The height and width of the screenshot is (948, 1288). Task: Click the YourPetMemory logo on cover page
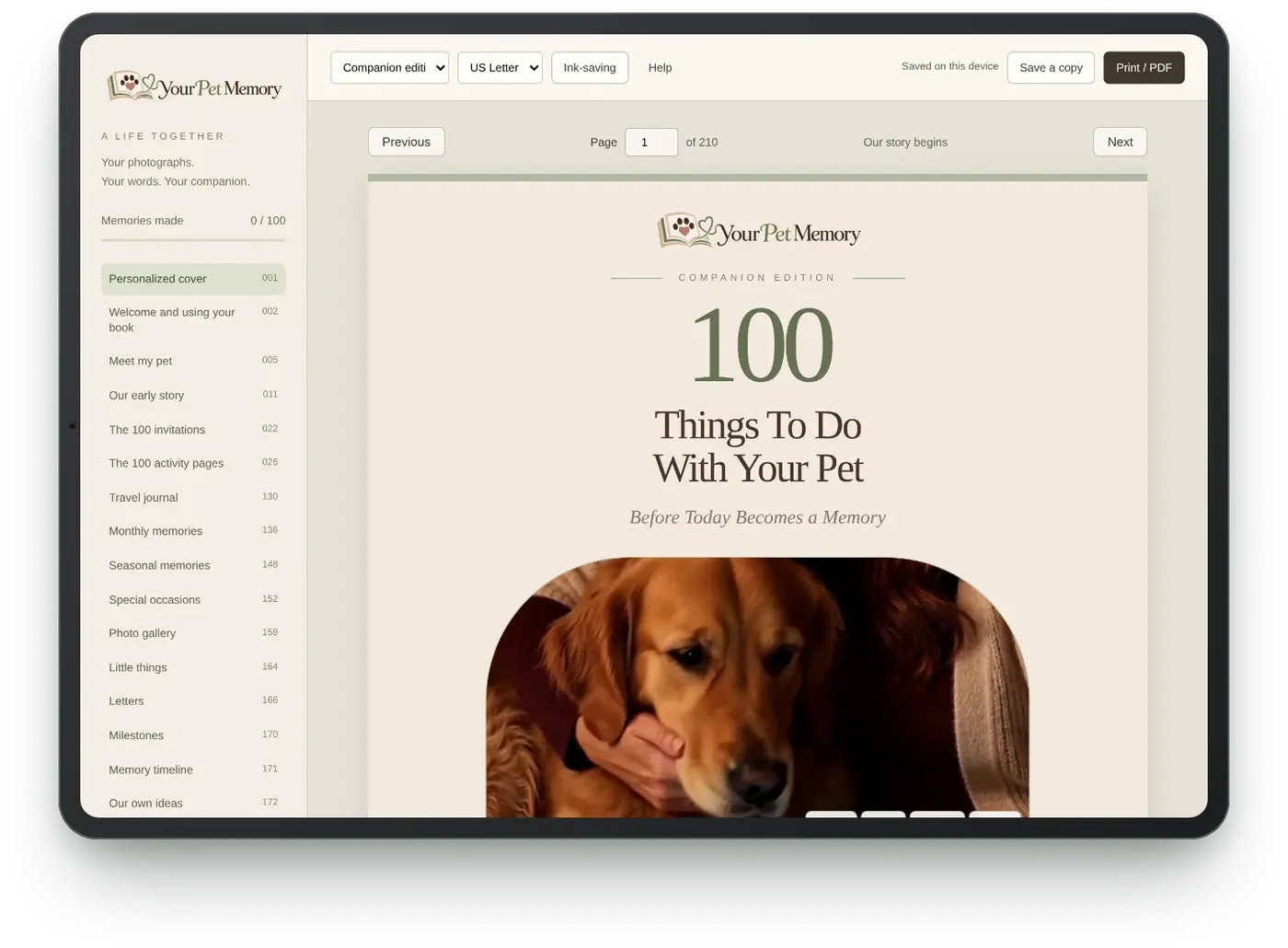(x=758, y=231)
